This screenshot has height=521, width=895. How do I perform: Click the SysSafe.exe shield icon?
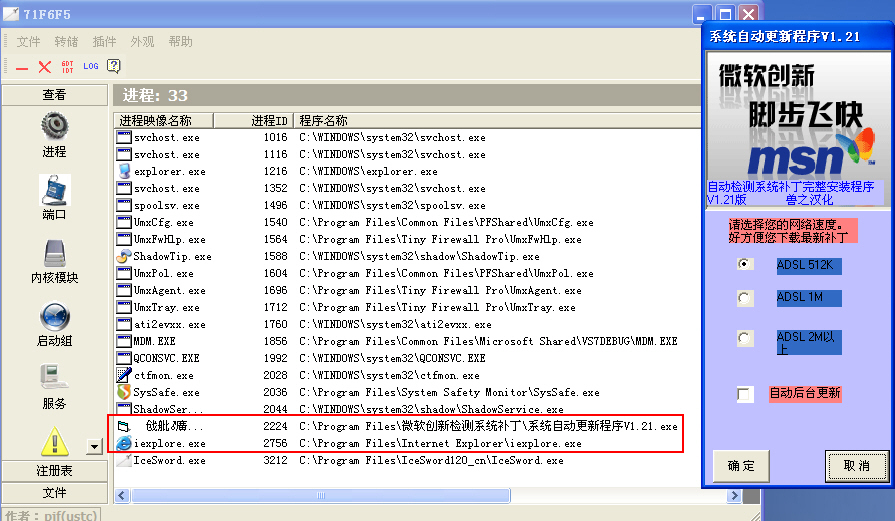pyautogui.click(x=124, y=392)
